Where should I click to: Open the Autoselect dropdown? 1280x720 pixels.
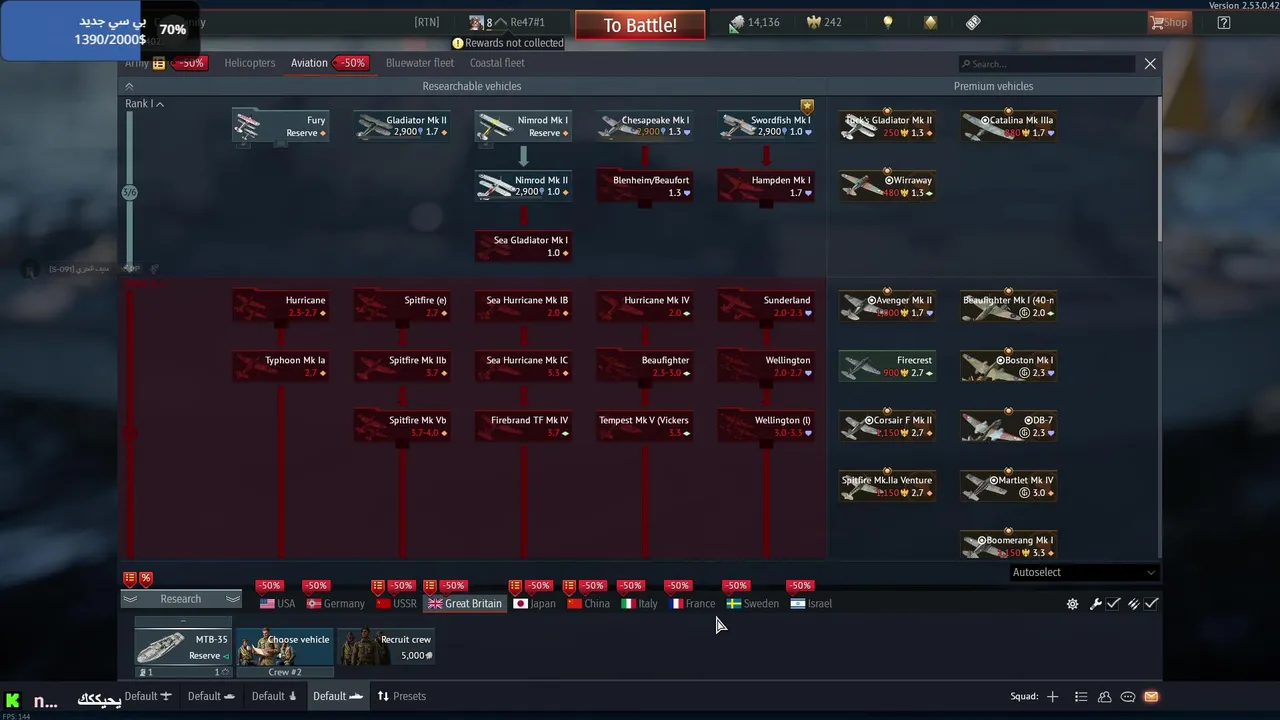click(x=1084, y=573)
